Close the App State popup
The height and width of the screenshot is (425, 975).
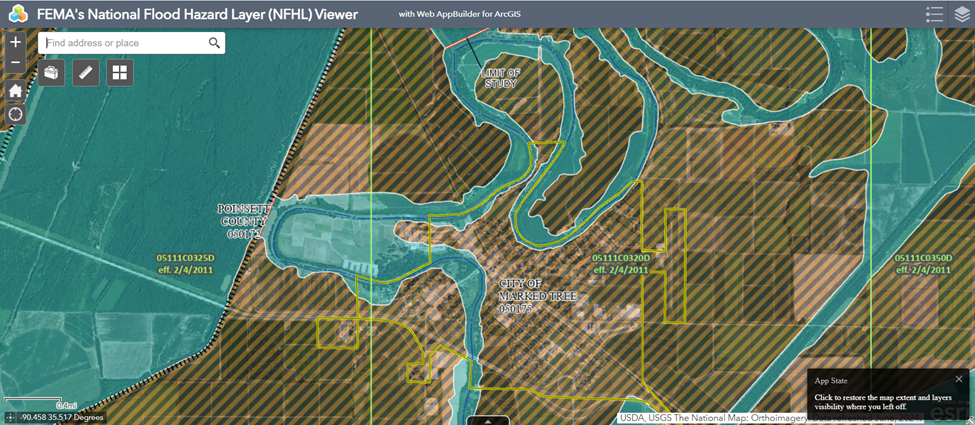point(959,379)
